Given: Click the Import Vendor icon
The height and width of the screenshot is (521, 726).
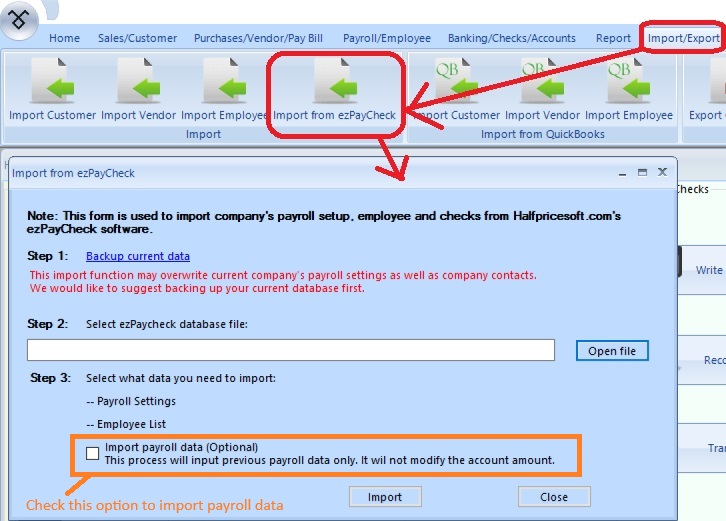Looking at the screenshot, I should [x=139, y=82].
